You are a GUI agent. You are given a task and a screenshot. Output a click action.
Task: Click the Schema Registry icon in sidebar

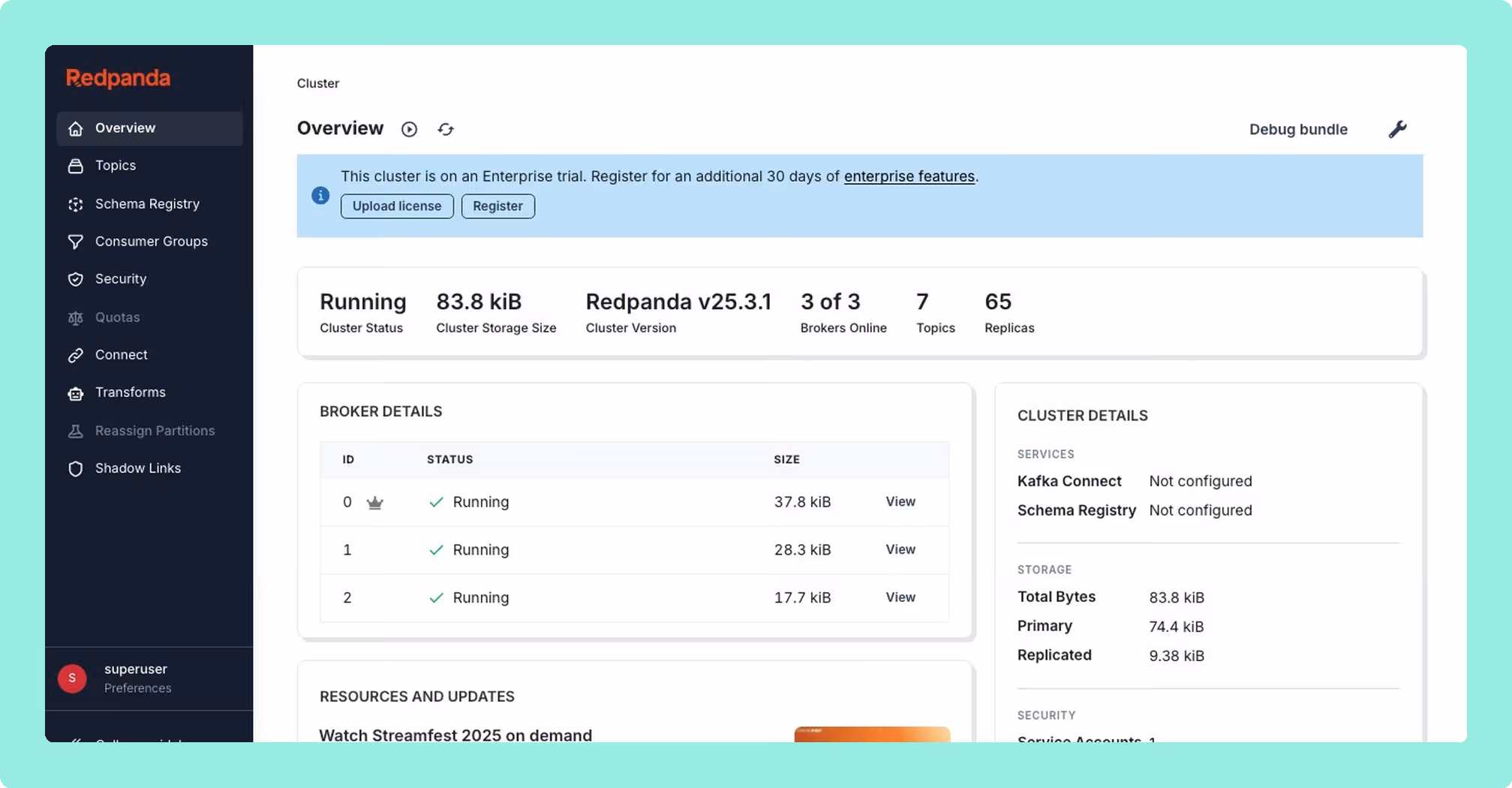(x=76, y=204)
